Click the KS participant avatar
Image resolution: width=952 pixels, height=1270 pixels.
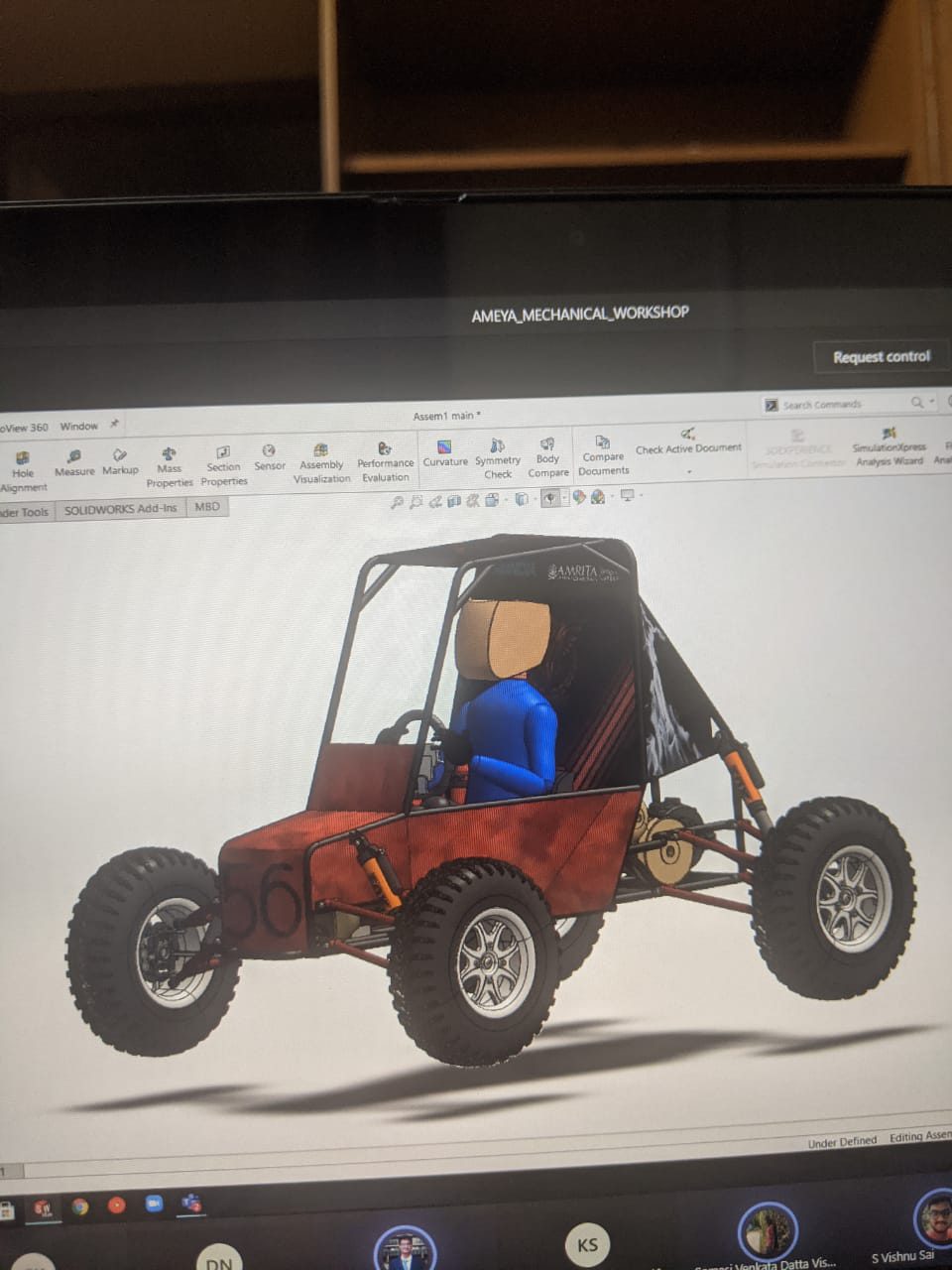[587, 1243]
